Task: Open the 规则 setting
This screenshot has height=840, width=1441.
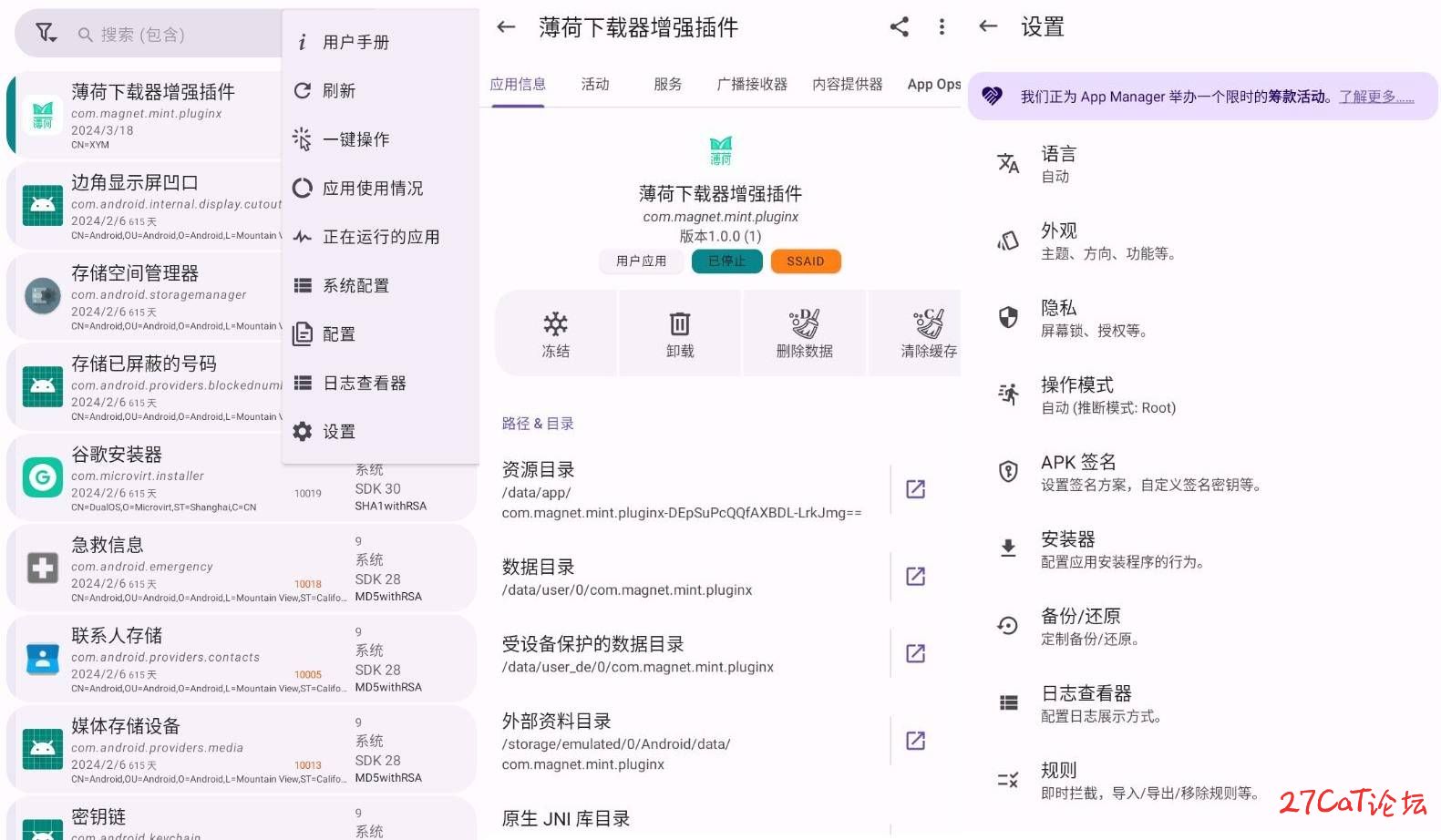Action: pyautogui.click(x=1203, y=780)
